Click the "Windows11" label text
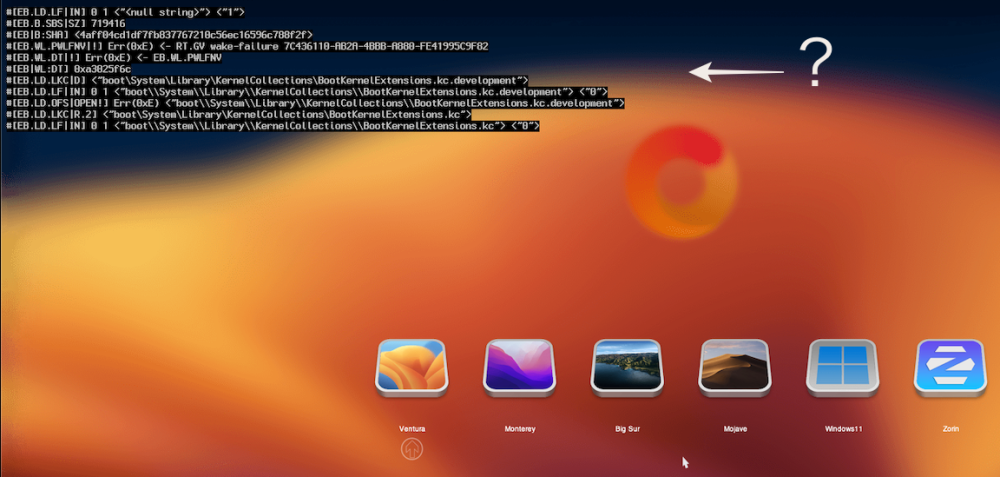The image size is (1000, 477). (x=843, y=429)
